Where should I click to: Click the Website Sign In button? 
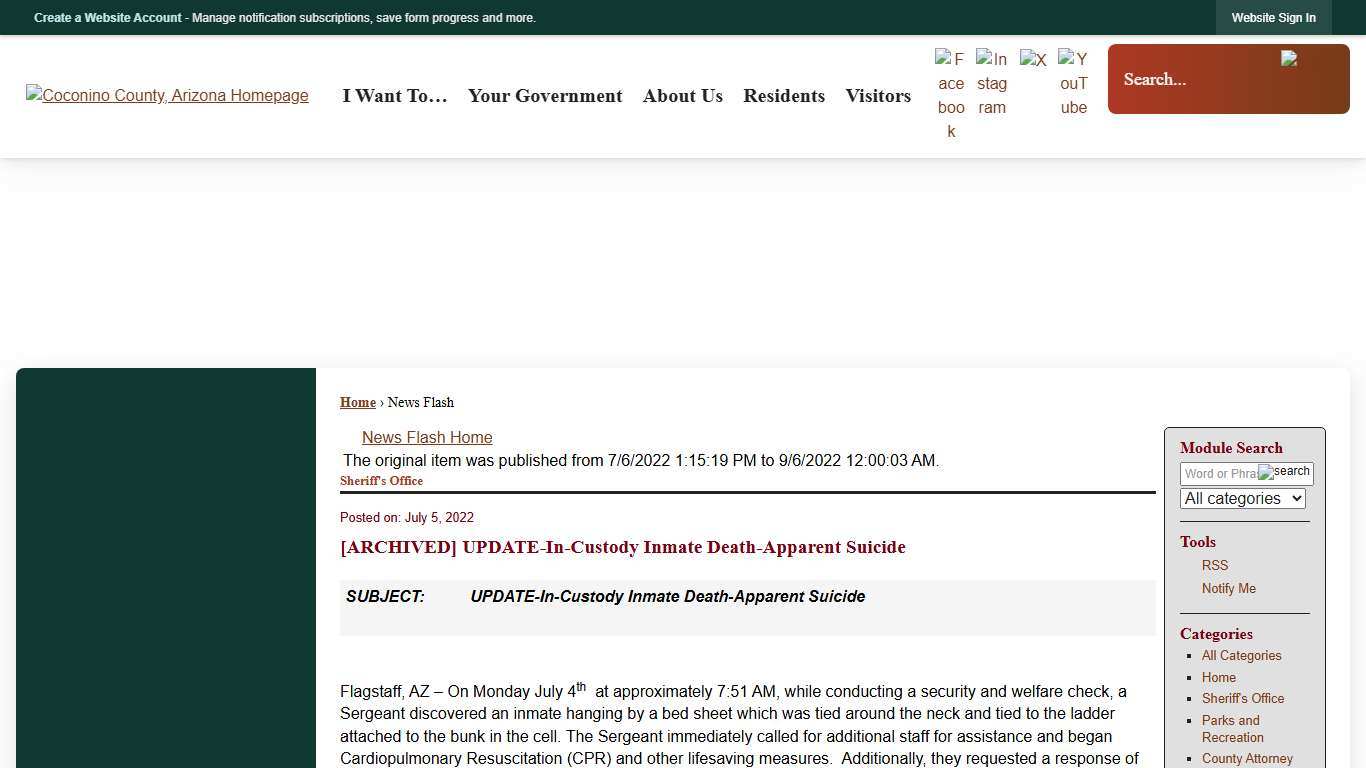coord(1273,18)
